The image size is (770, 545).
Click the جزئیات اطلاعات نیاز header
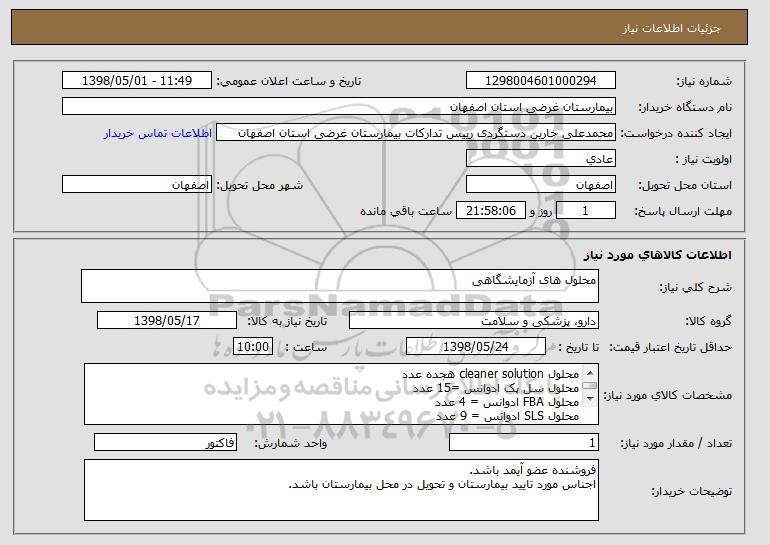pyautogui.click(x=379, y=27)
